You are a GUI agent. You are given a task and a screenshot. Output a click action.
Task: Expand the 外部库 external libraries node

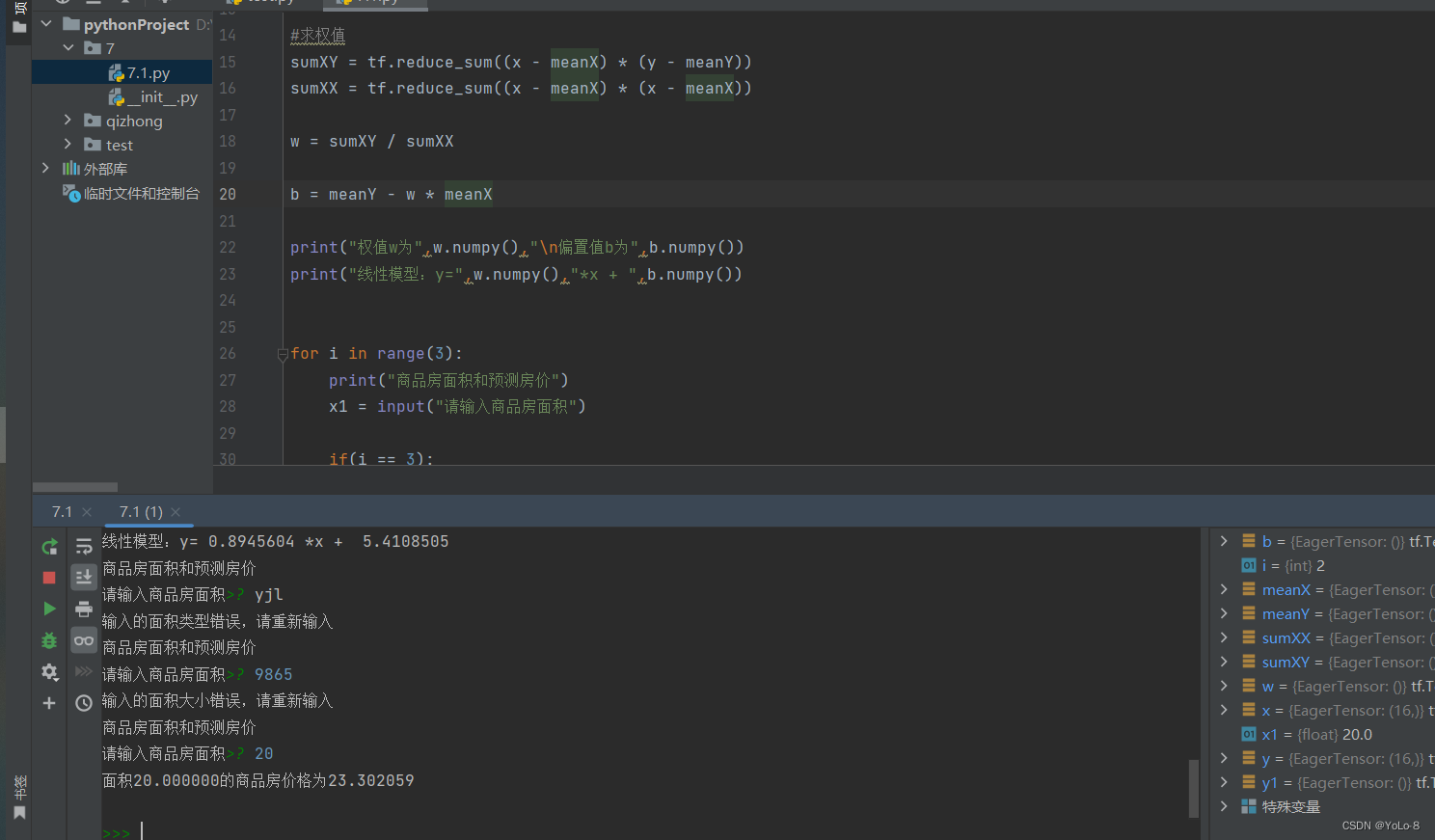(45, 168)
